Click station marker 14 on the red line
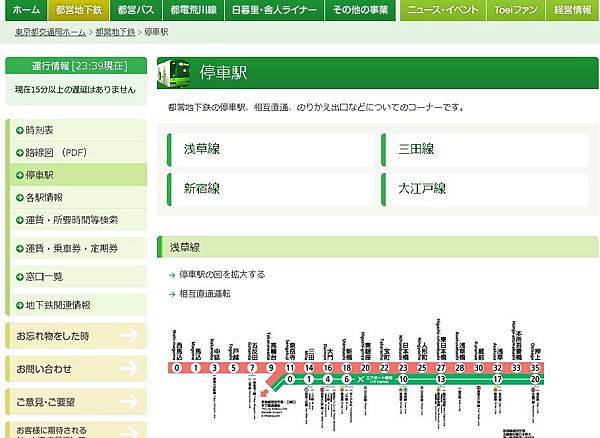The height and width of the screenshot is (438, 600). pos(308,368)
